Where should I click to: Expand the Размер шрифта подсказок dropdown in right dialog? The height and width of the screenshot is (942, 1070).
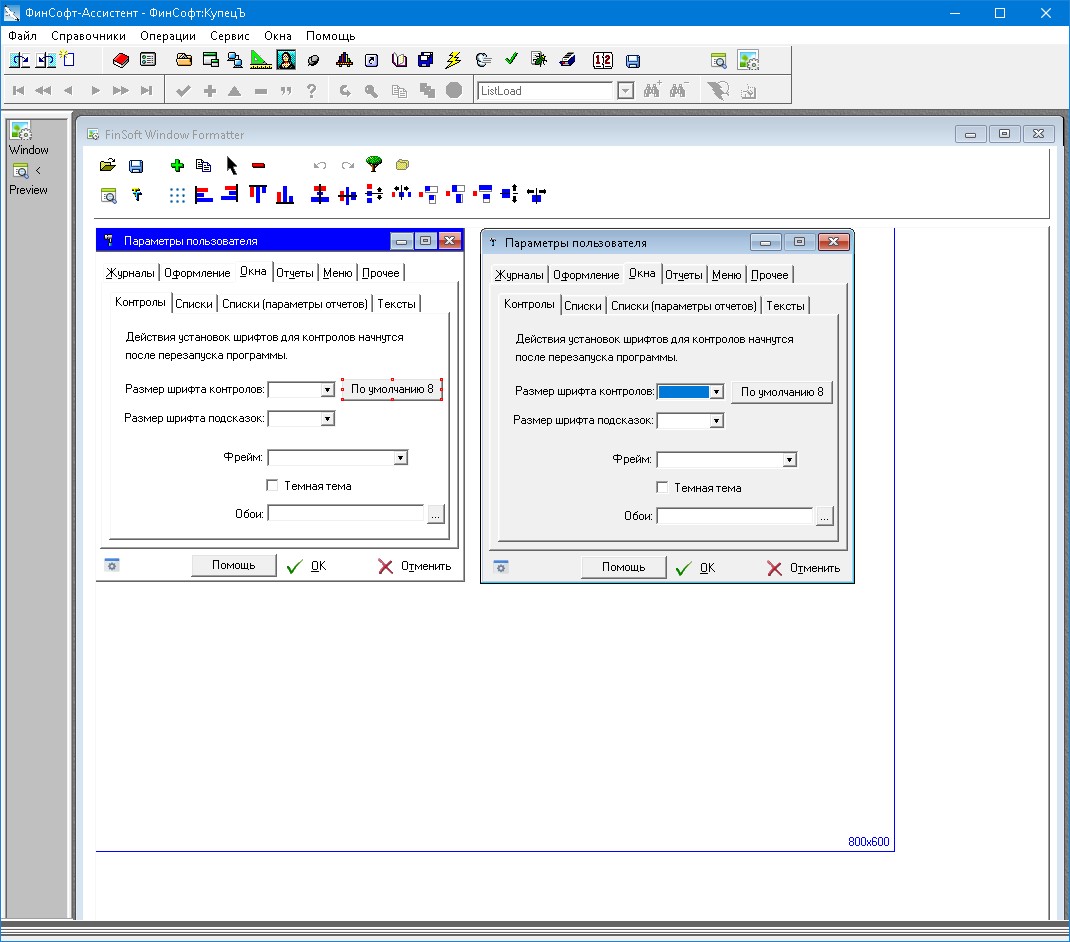pos(716,421)
